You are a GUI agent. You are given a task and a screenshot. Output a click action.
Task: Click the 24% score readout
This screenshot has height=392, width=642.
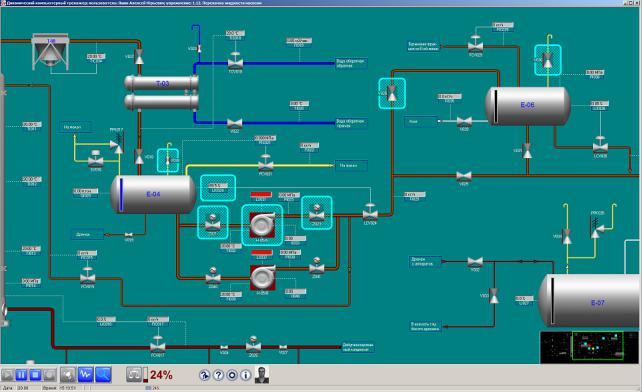pos(161,375)
